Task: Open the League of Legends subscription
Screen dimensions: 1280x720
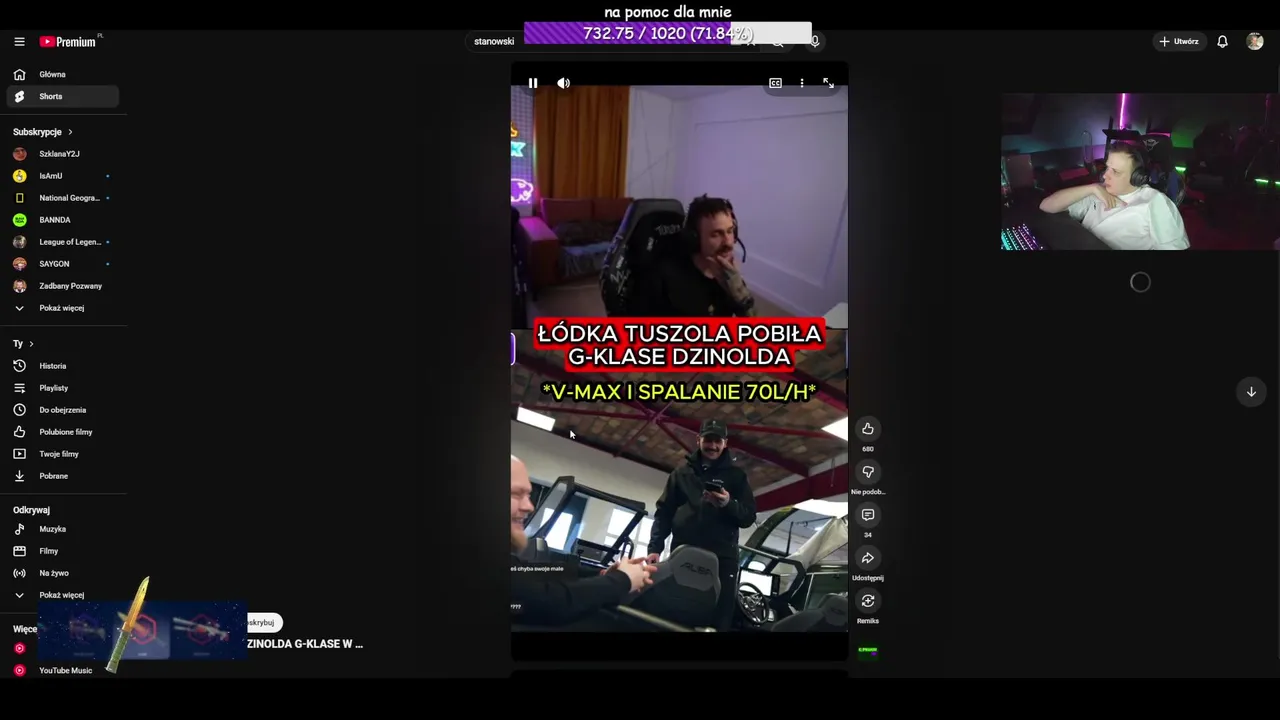Action: click(62, 242)
